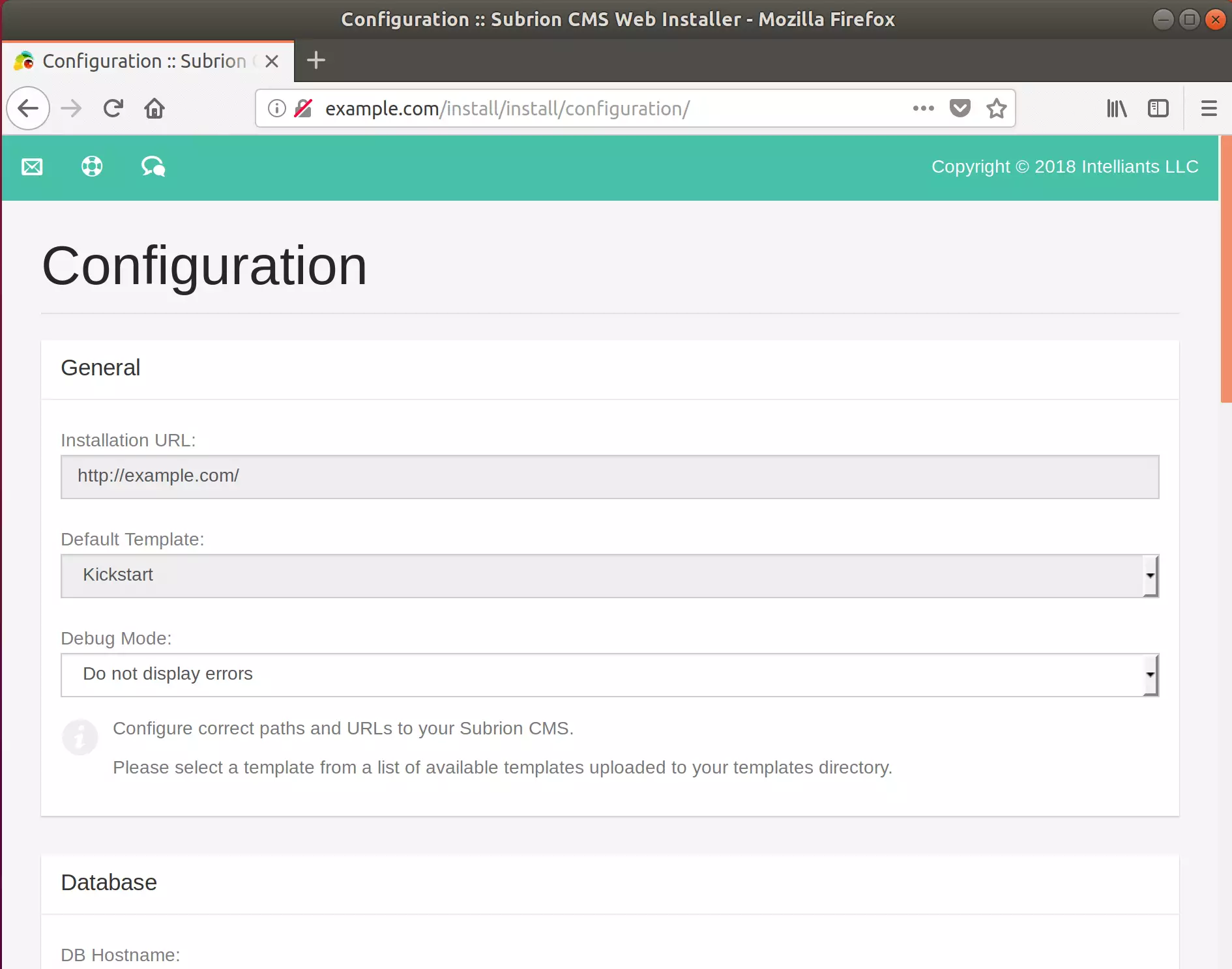This screenshot has height=969, width=1232.
Task: Click the 'Configuration' page heading
Action: (205, 266)
